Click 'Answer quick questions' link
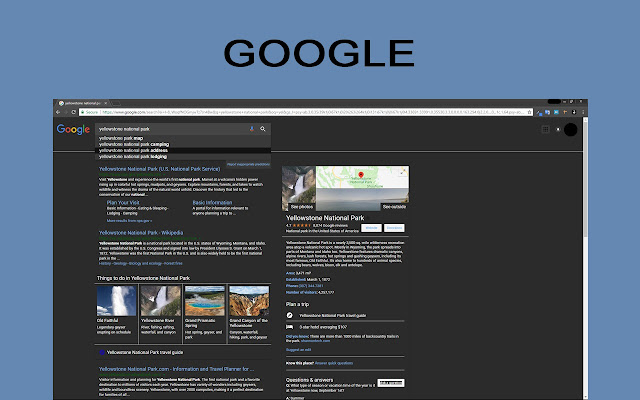Image resolution: width=640 pixels, height=400 pixels. pyautogui.click(x=334, y=363)
